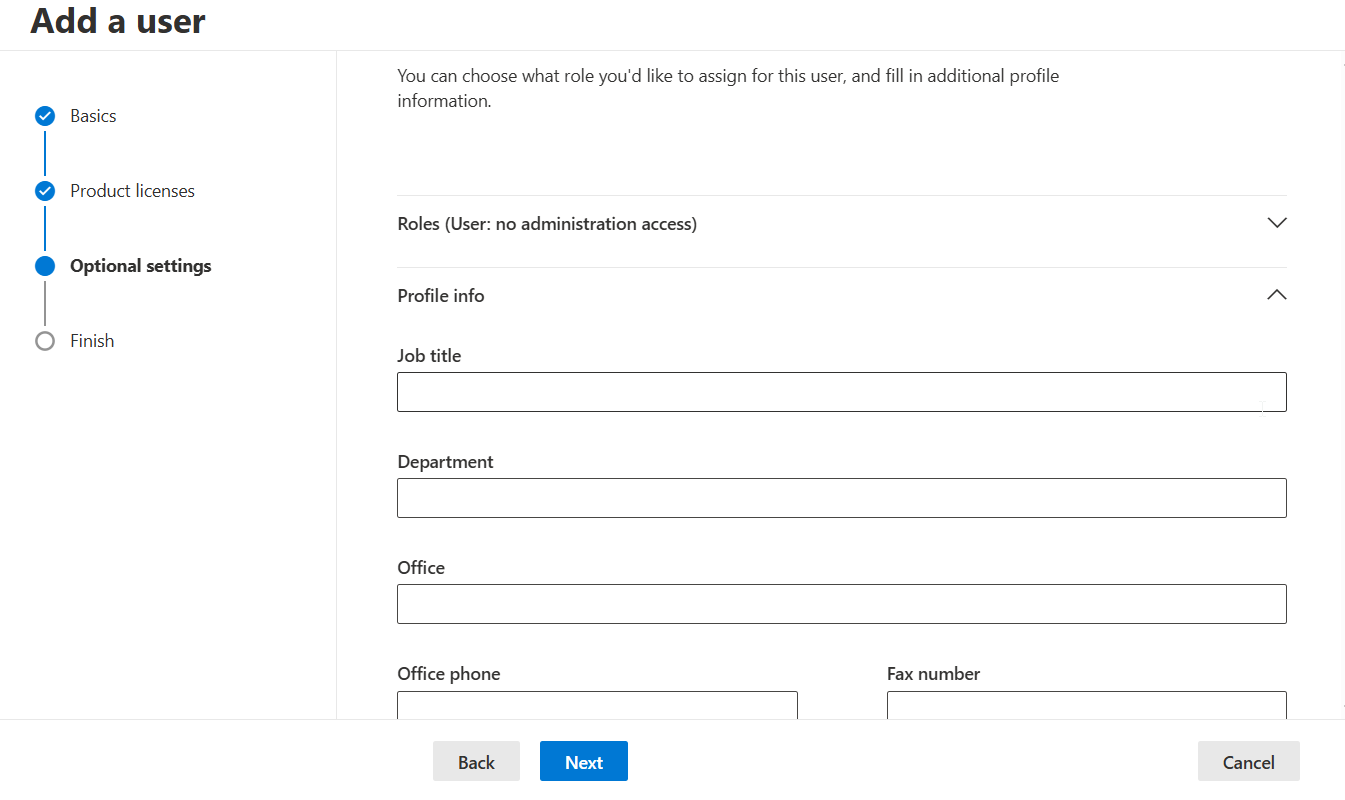The width and height of the screenshot is (1345, 800).
Task: Collapse the Profile info section chevron
Action: click(x=1276, y=295)
